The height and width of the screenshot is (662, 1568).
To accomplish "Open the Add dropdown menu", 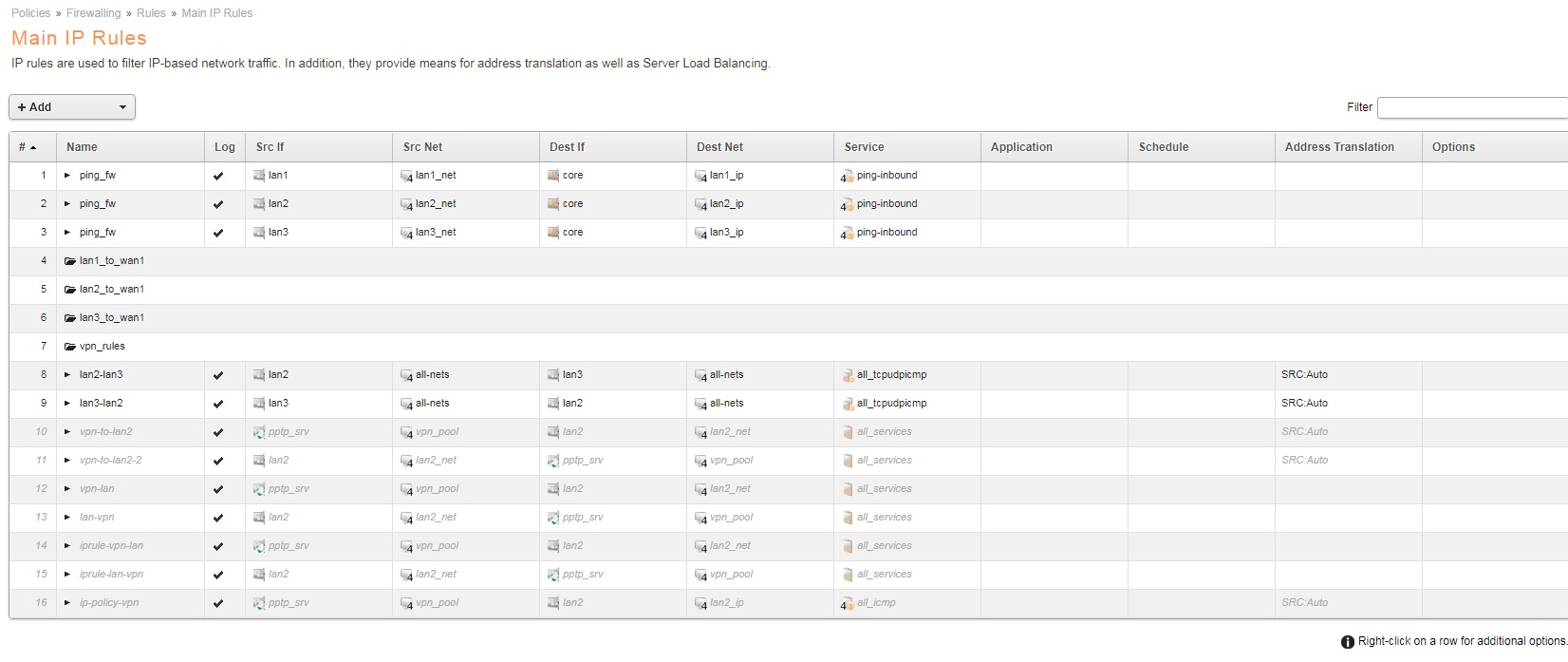I will (72, 107).
